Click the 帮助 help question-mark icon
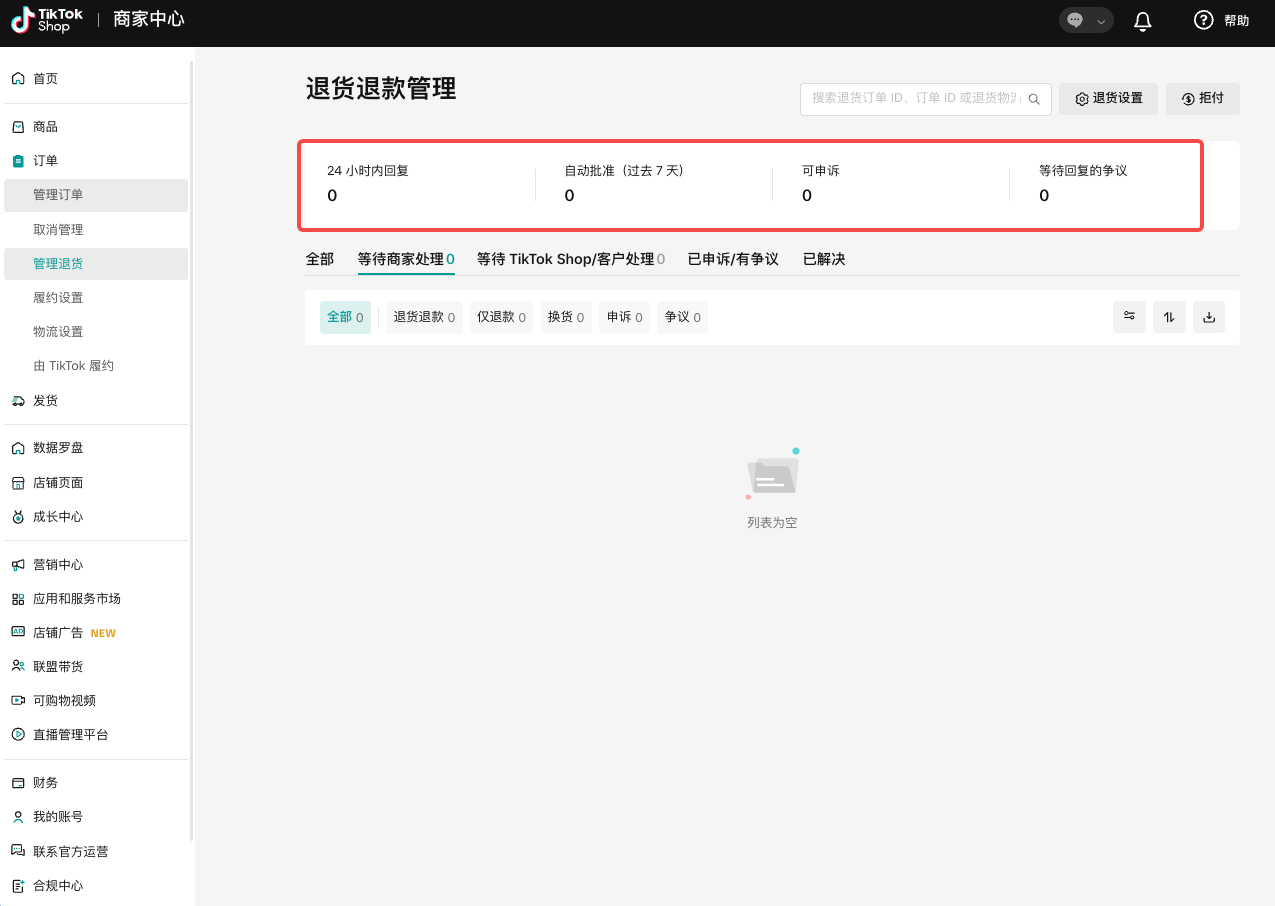This screenshot has height=906, width=1275. pyautogui.click(x=1203, y=20)
